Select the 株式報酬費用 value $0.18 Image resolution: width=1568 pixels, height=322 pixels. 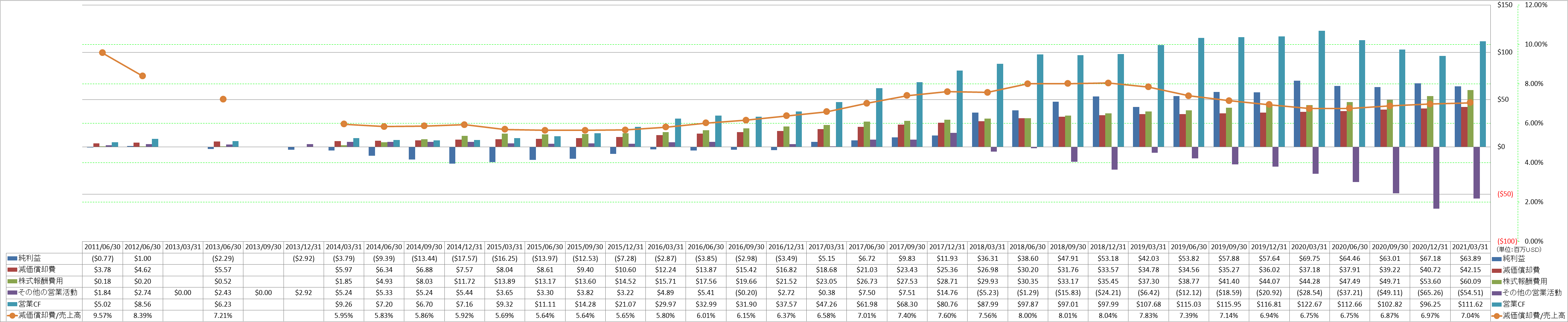pyautogui.click(x=102, y=281)
